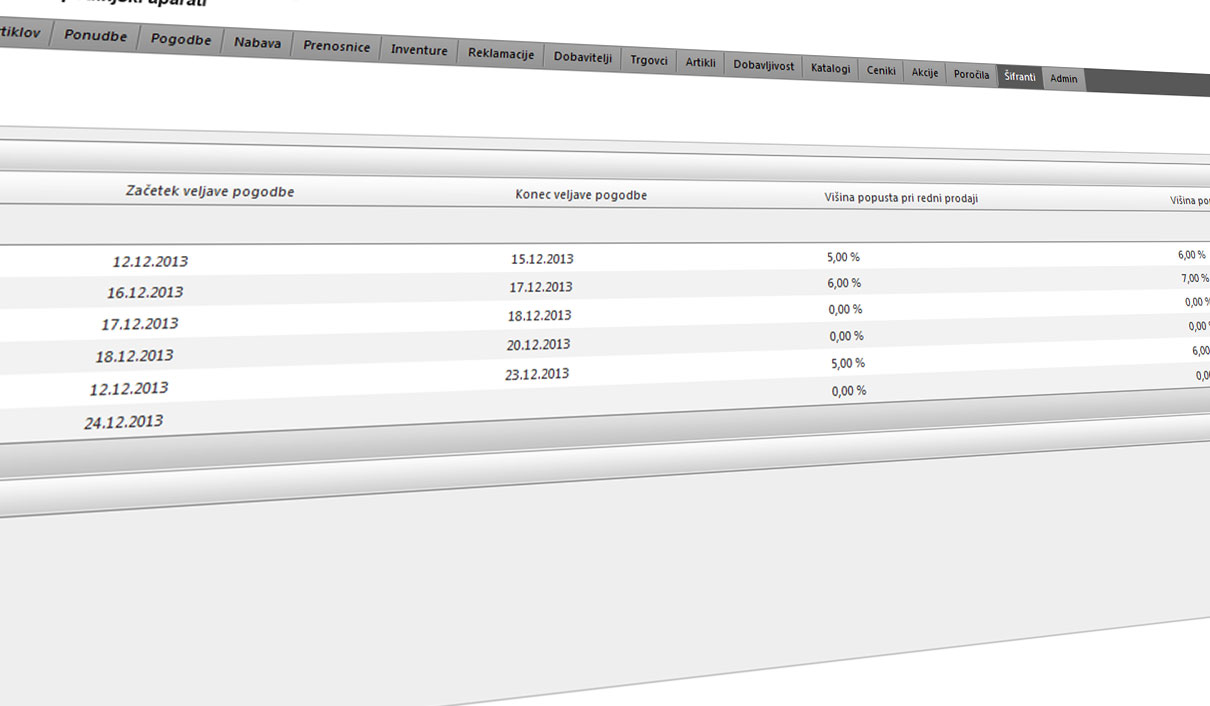Viewport: 1210px width, 706px height.
Task: Open the Inventure tab
Action: 419,51
